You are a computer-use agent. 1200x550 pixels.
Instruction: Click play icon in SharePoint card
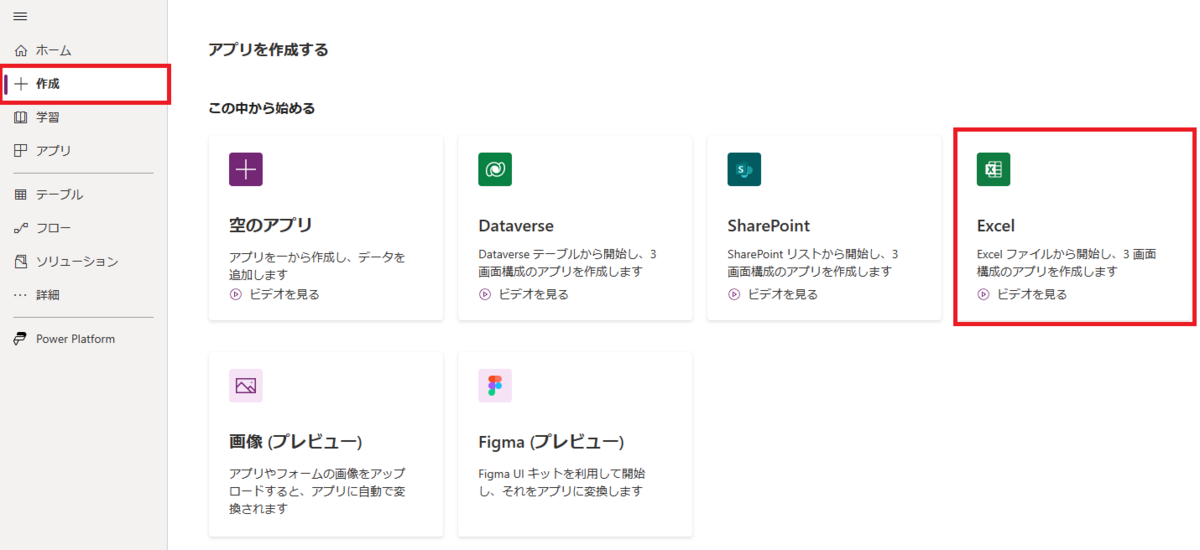733,294
